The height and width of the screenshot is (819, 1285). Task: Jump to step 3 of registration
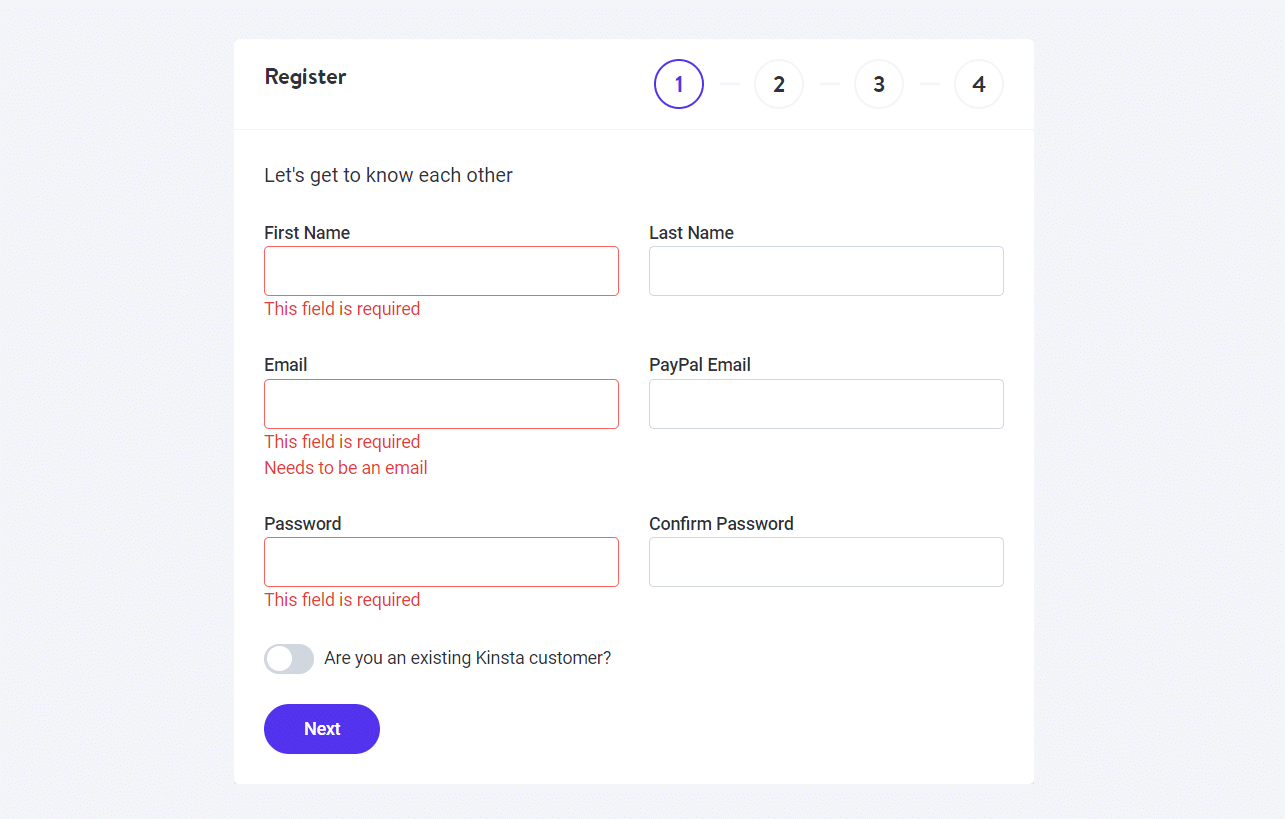878,84
